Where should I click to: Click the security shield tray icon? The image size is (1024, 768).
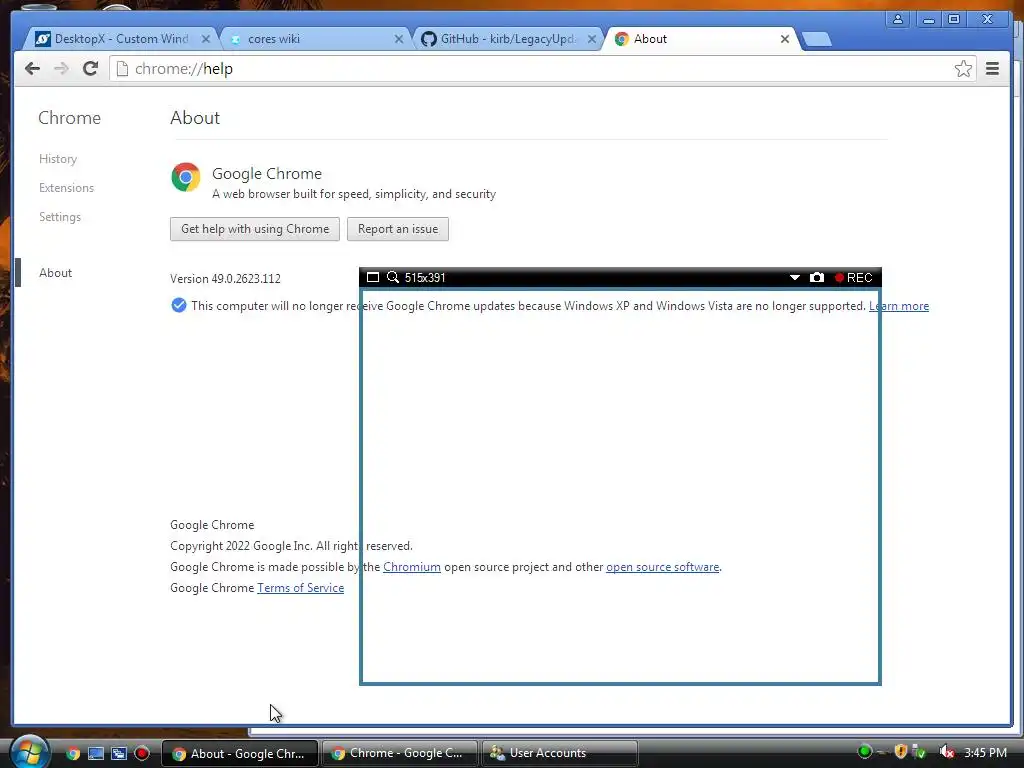tap(901, 752)
